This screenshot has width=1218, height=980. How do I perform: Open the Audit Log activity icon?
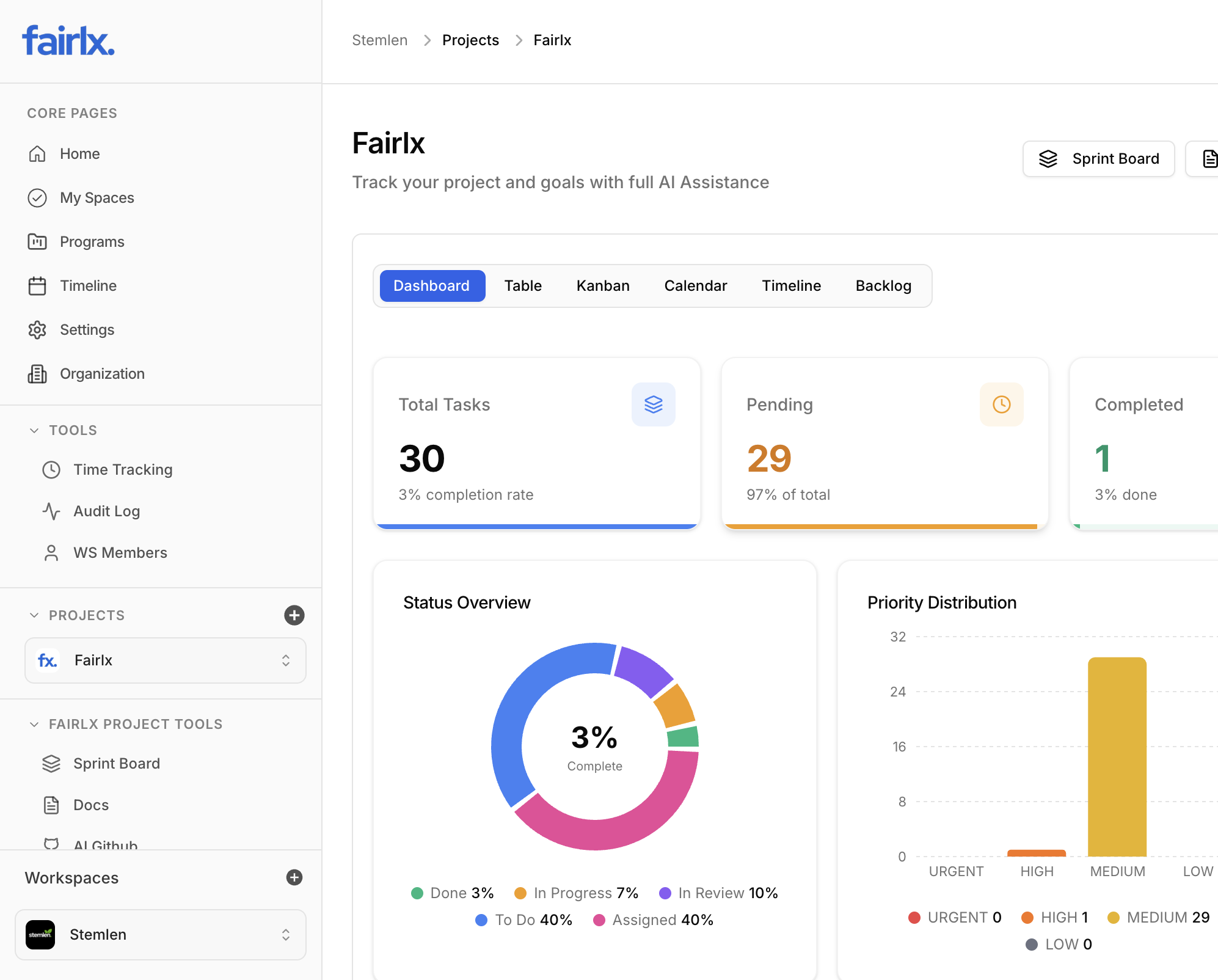[x=51, y=511]
